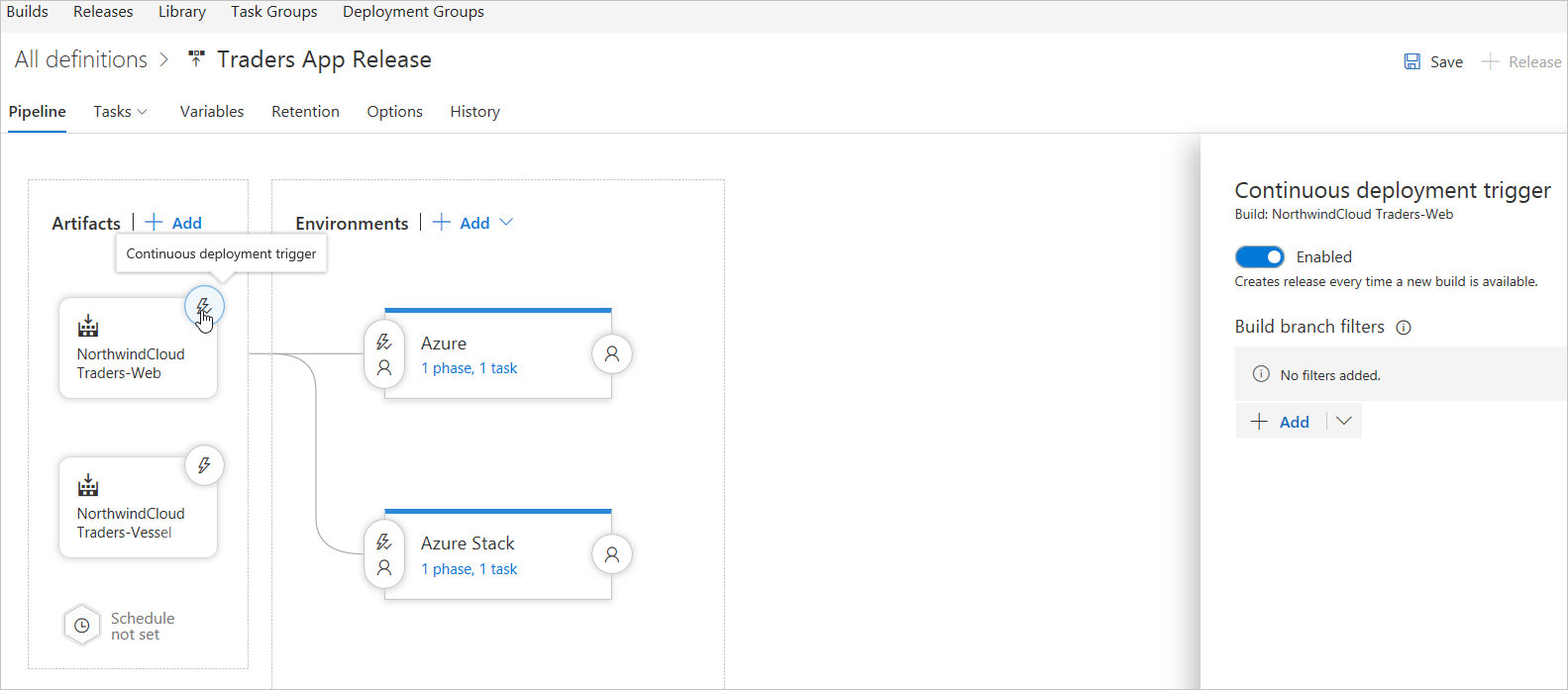Click the plus icon next to Release
1568x690 pixels.
click(1491, 61)
